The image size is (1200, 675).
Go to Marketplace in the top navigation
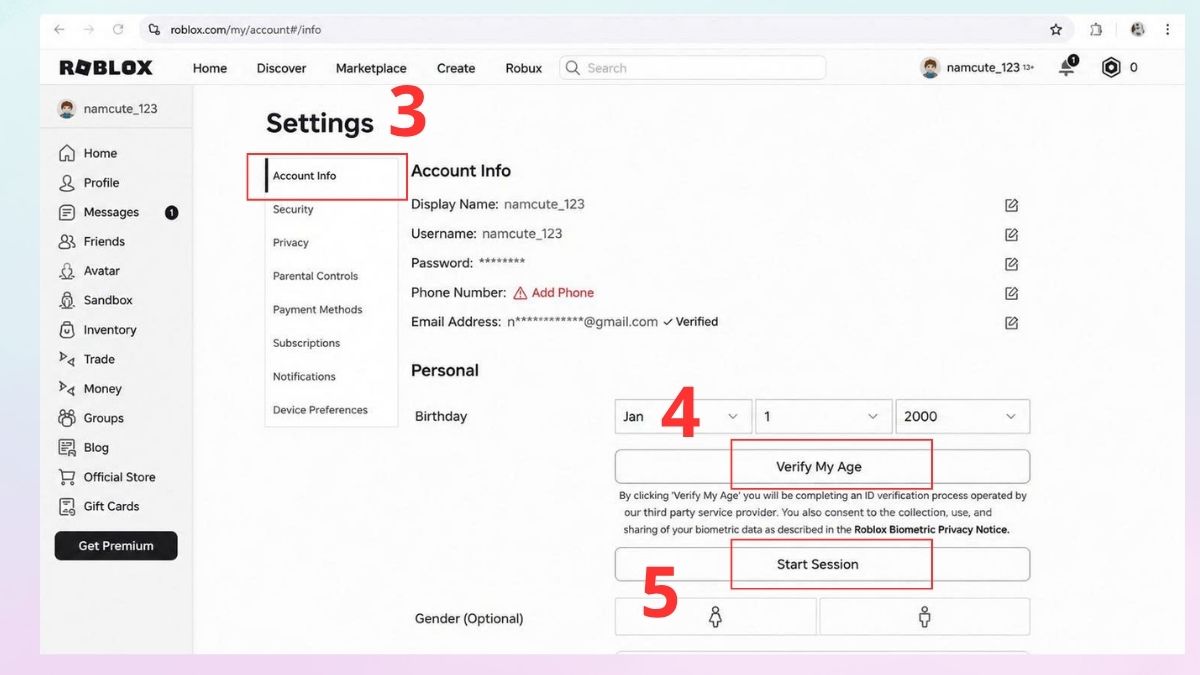coord(371,68)
